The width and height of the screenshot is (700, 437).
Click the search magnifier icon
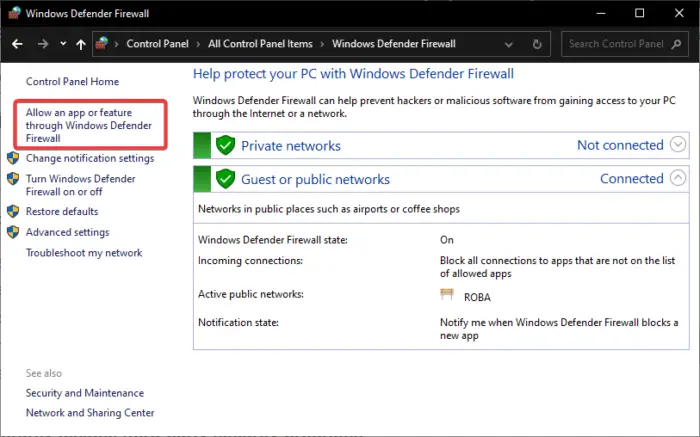click(x=677, y=44)
